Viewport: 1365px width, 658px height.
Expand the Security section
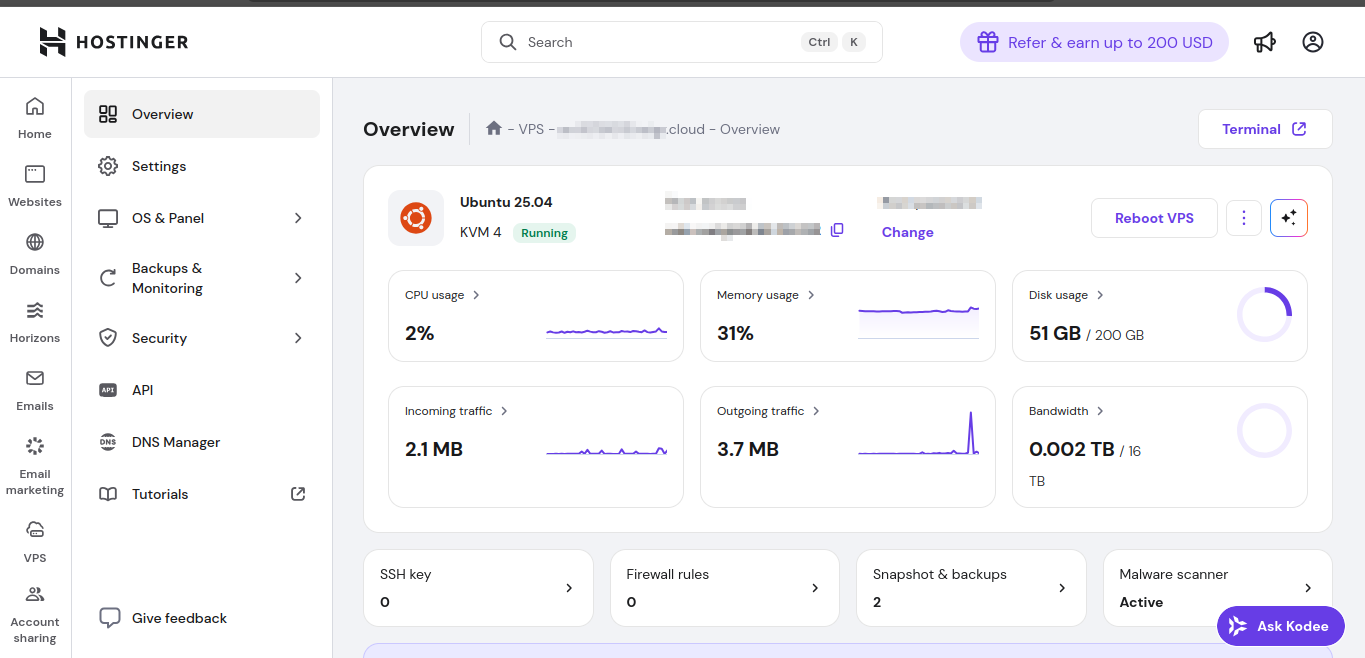(x=202, y=338)
